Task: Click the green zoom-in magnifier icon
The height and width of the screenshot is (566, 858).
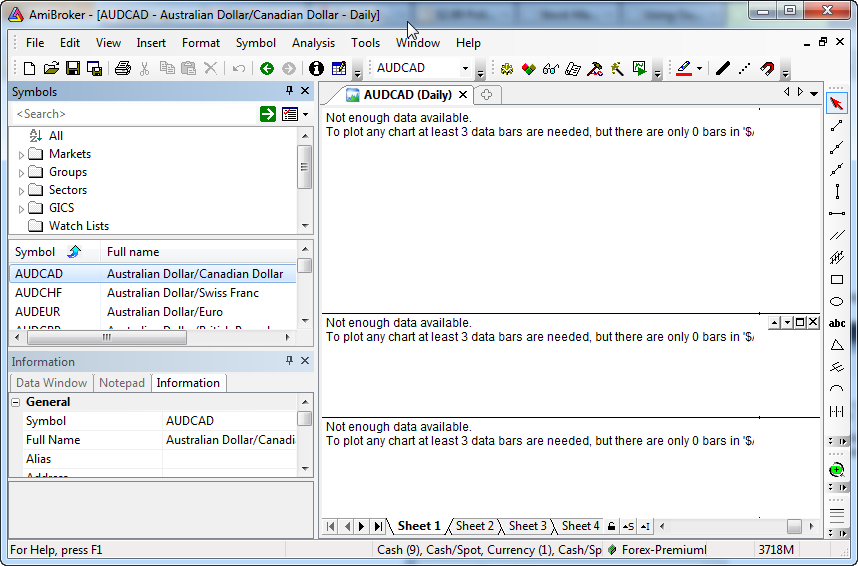Action: tap(836, 470)
